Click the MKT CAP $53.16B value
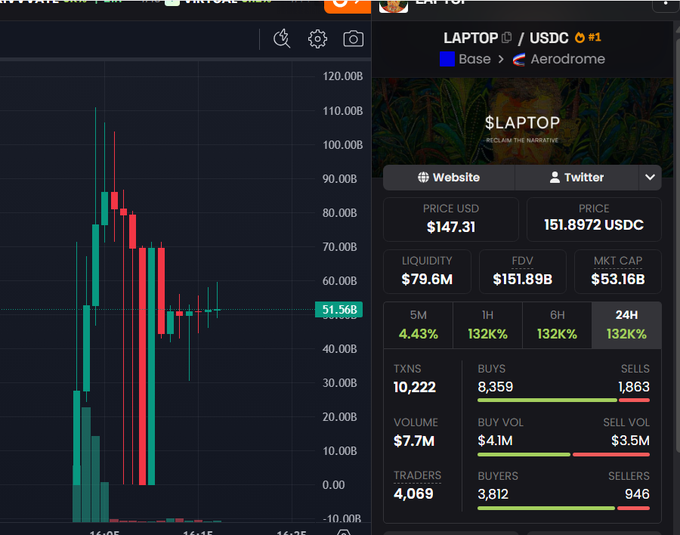 pyautogui.click(x=618, y=279)
